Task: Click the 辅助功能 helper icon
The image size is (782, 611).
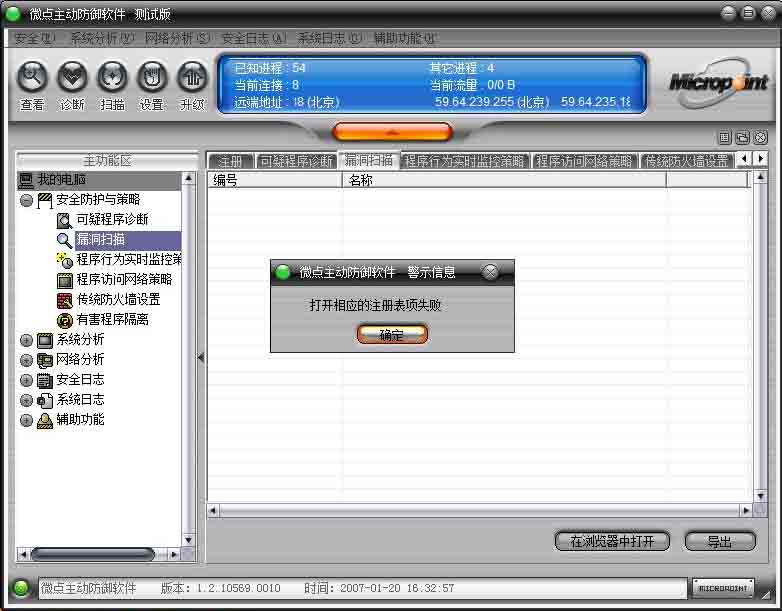Action: click(45, 420)
